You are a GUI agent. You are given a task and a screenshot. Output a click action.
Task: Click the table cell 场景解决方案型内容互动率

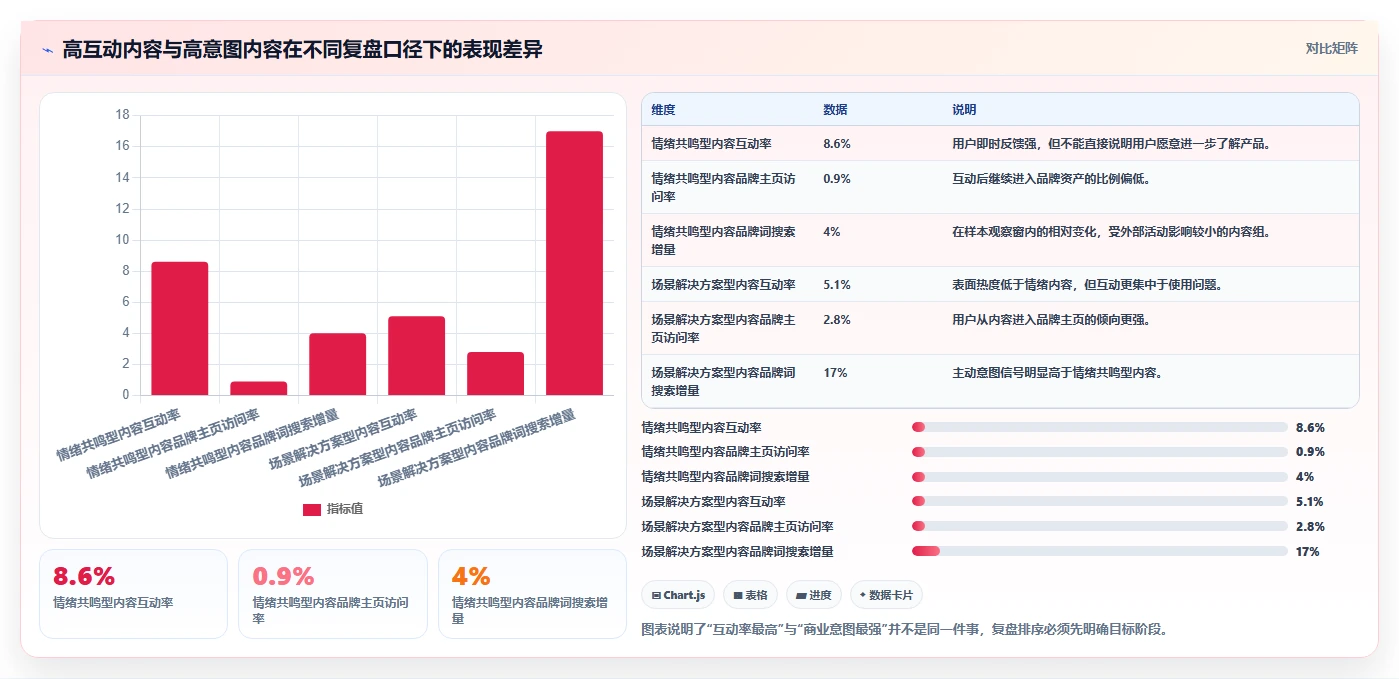(x=723, y=285)
